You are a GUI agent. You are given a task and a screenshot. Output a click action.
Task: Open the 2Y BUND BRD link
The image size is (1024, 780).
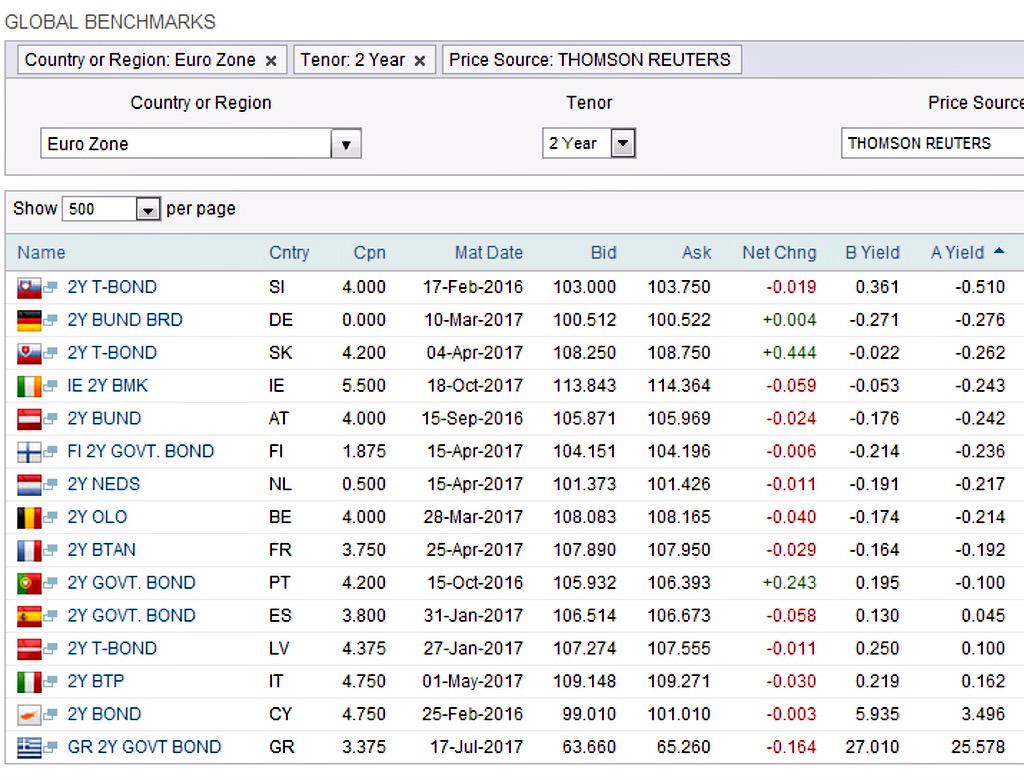125,320
